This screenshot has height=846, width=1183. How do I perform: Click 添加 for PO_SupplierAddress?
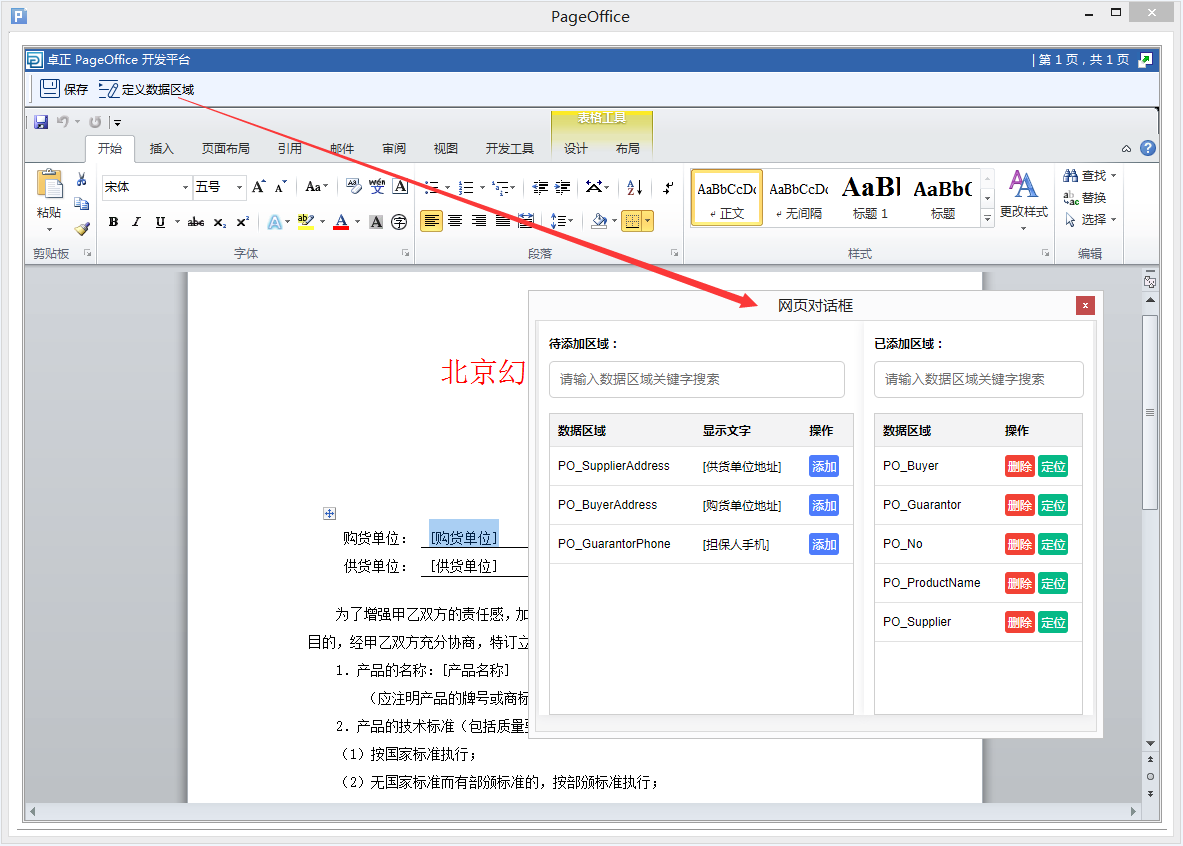[824, 466]
